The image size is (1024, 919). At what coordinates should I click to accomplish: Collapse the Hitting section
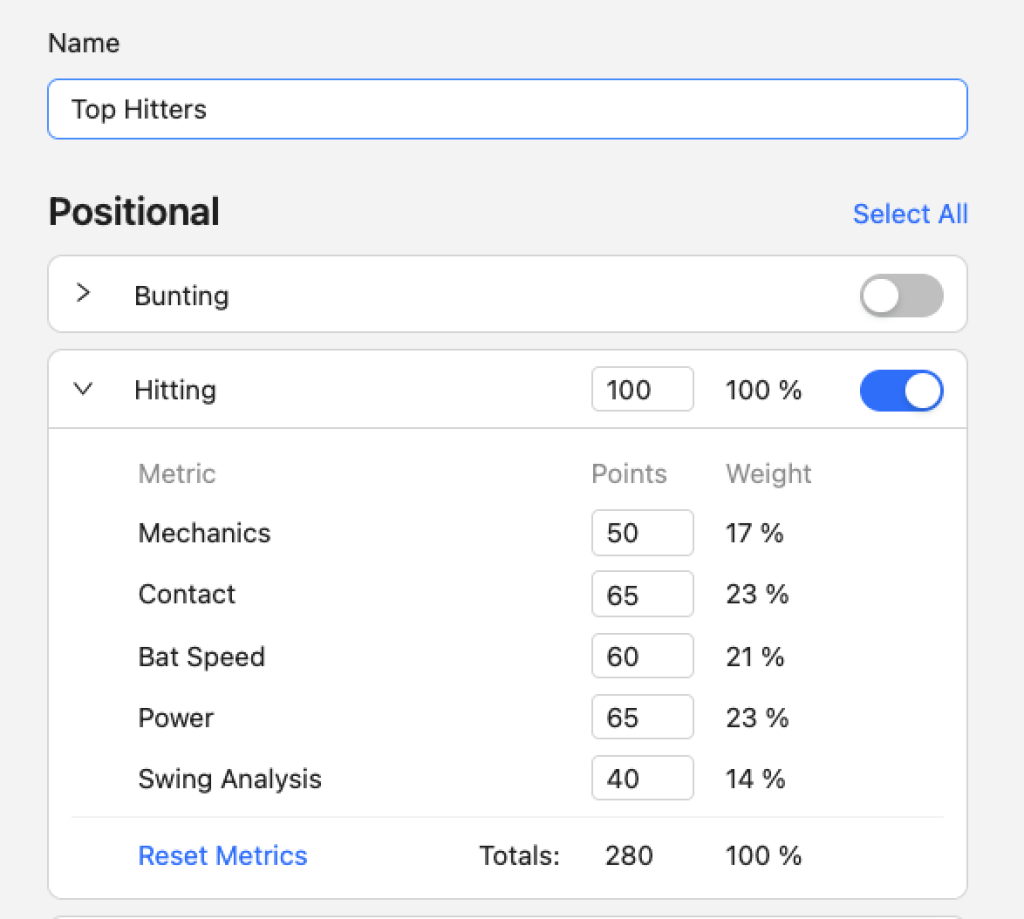(x=83, y=390)
